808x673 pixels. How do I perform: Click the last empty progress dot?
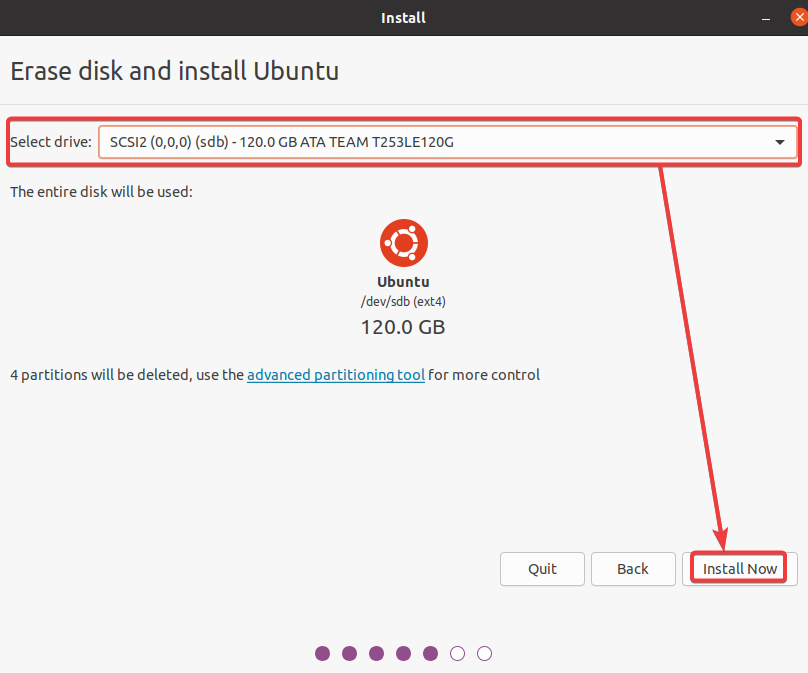tap(484, 653)
